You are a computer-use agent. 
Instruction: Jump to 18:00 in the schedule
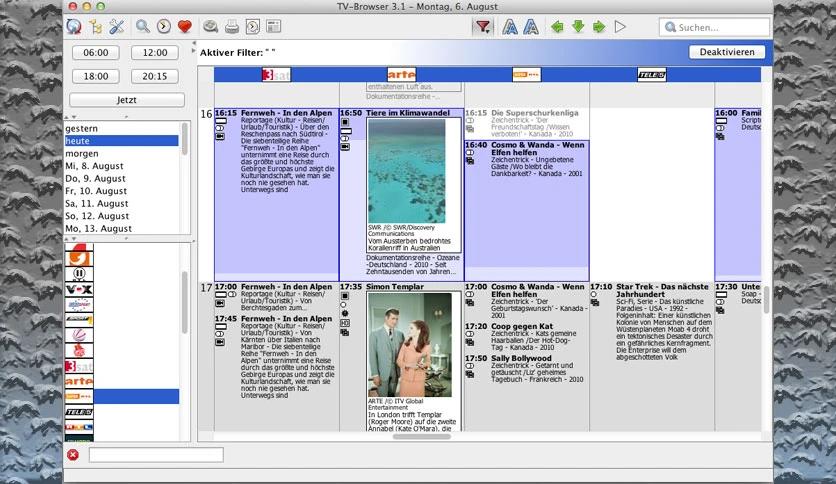pos(96,76)
